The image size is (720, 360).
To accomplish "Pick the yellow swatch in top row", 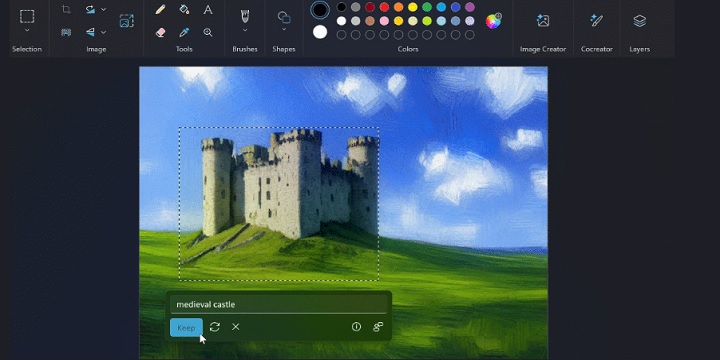I will click(413, 7).
